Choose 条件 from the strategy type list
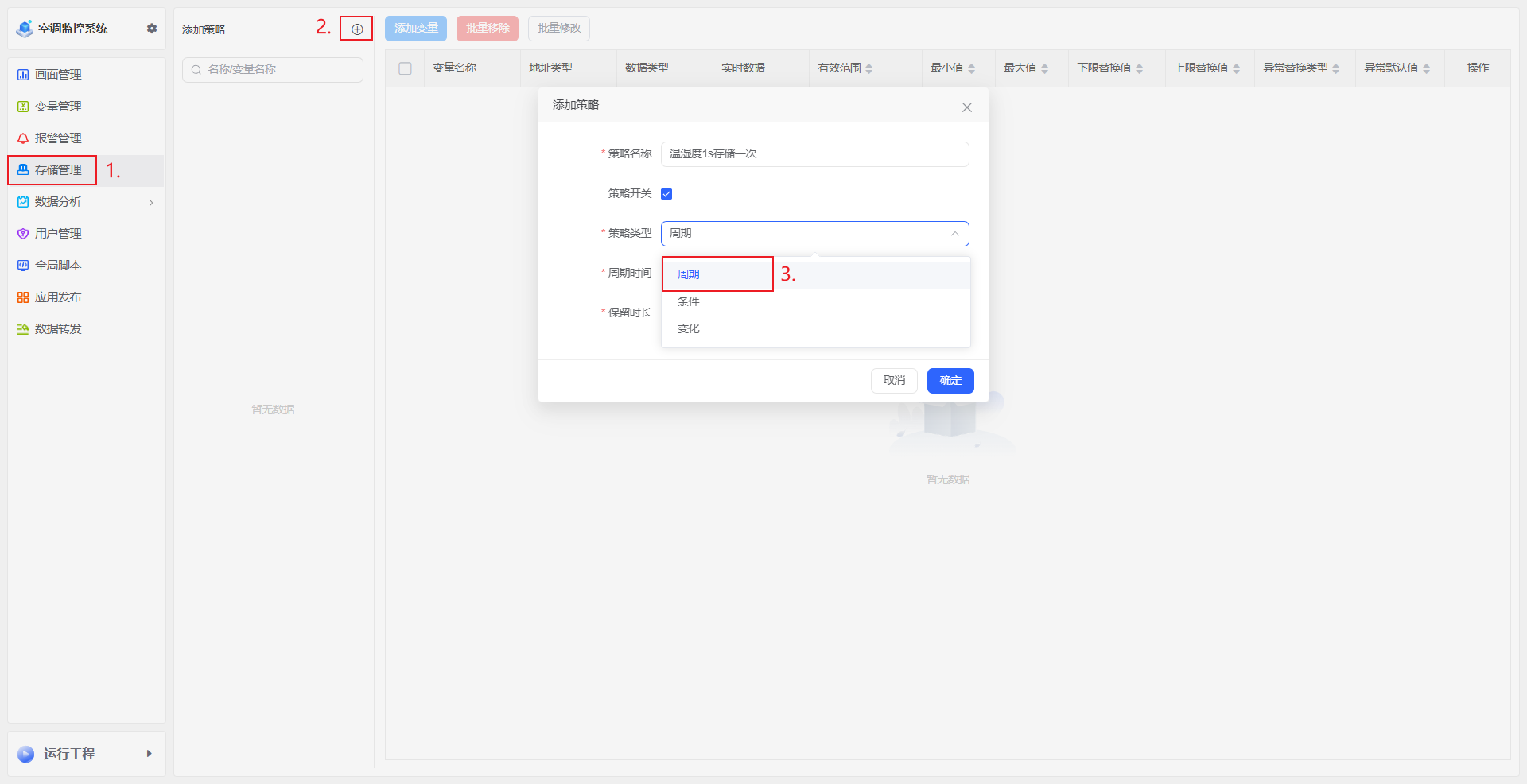This screenshot has width=1527, height=784. [689, 302]
